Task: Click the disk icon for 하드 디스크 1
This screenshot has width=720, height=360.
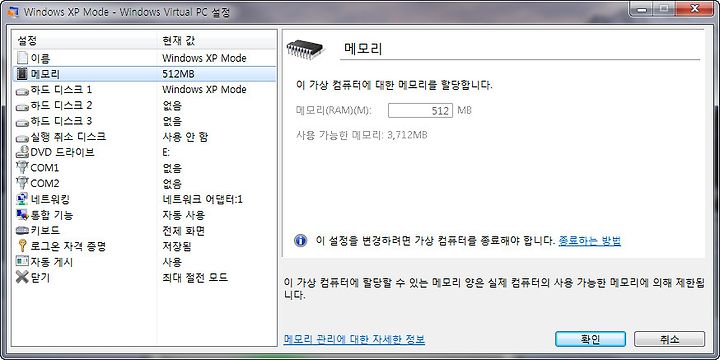Action: click(x=22, y=90)
